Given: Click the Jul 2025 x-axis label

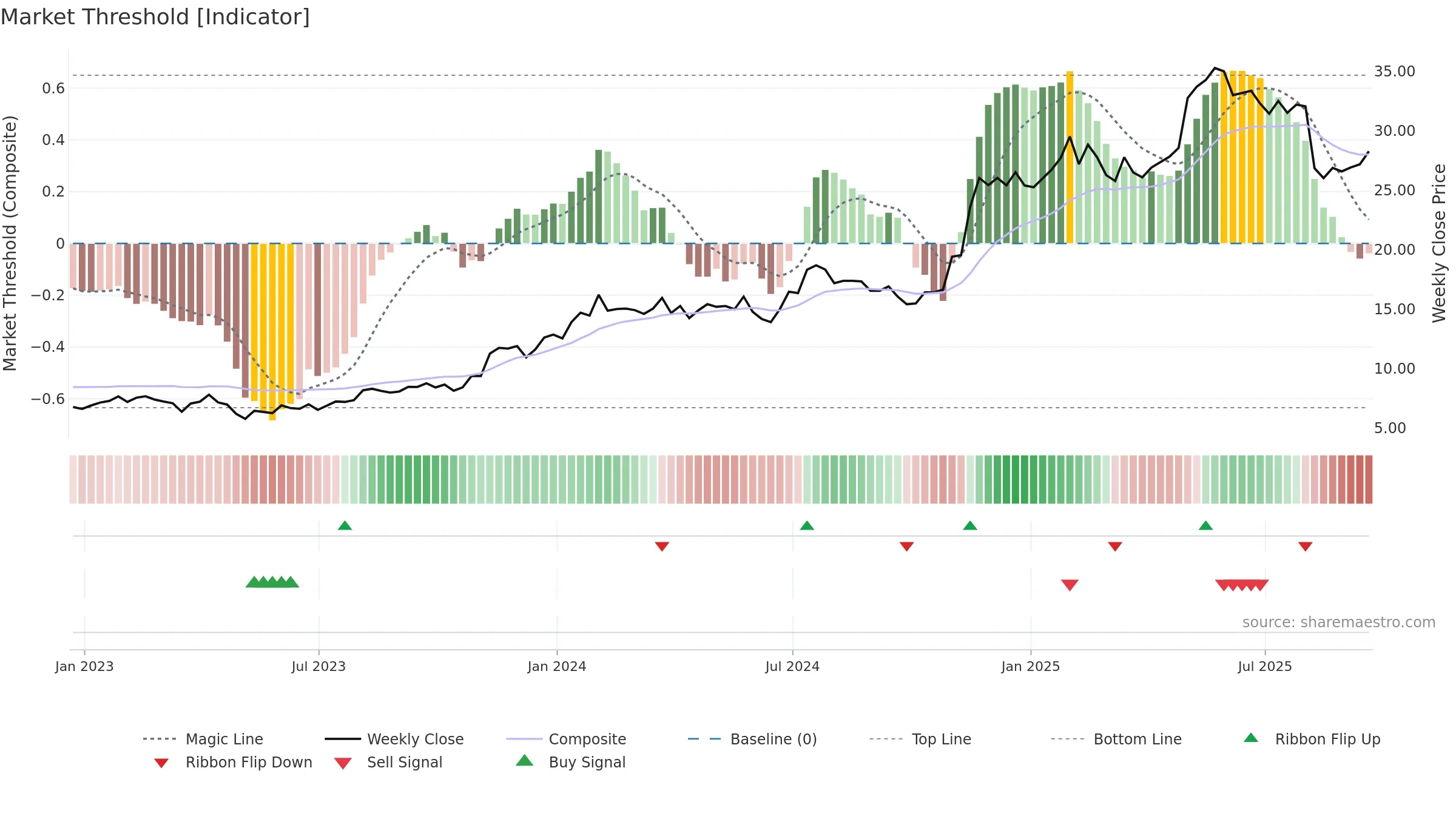Looking at the screenshot, I should pyautogui.click(x=1265, y=667).
